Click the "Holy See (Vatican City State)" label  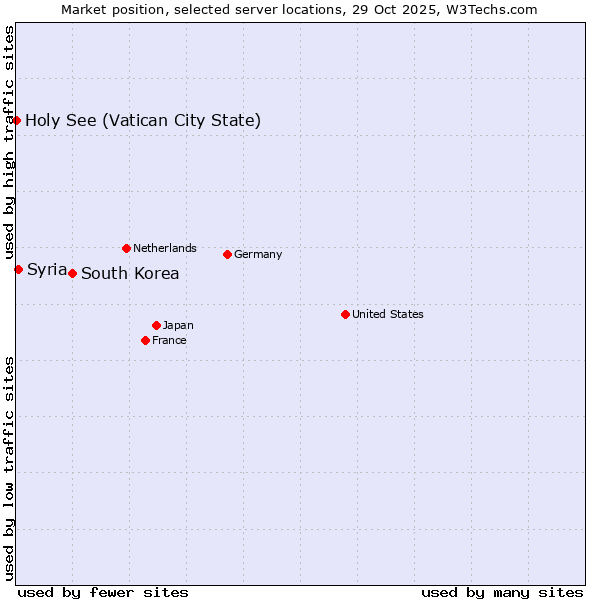point(143,121)
